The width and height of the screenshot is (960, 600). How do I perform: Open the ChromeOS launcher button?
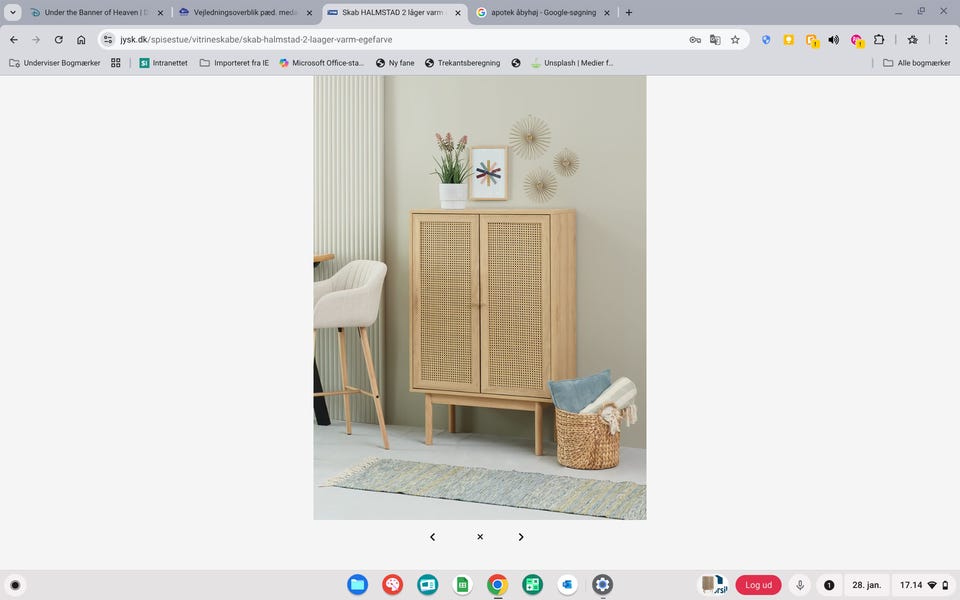15,585
